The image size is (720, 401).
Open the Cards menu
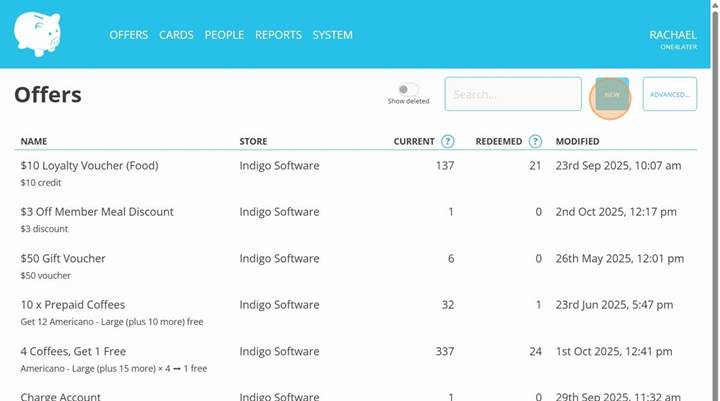click(x=176, y=35)
